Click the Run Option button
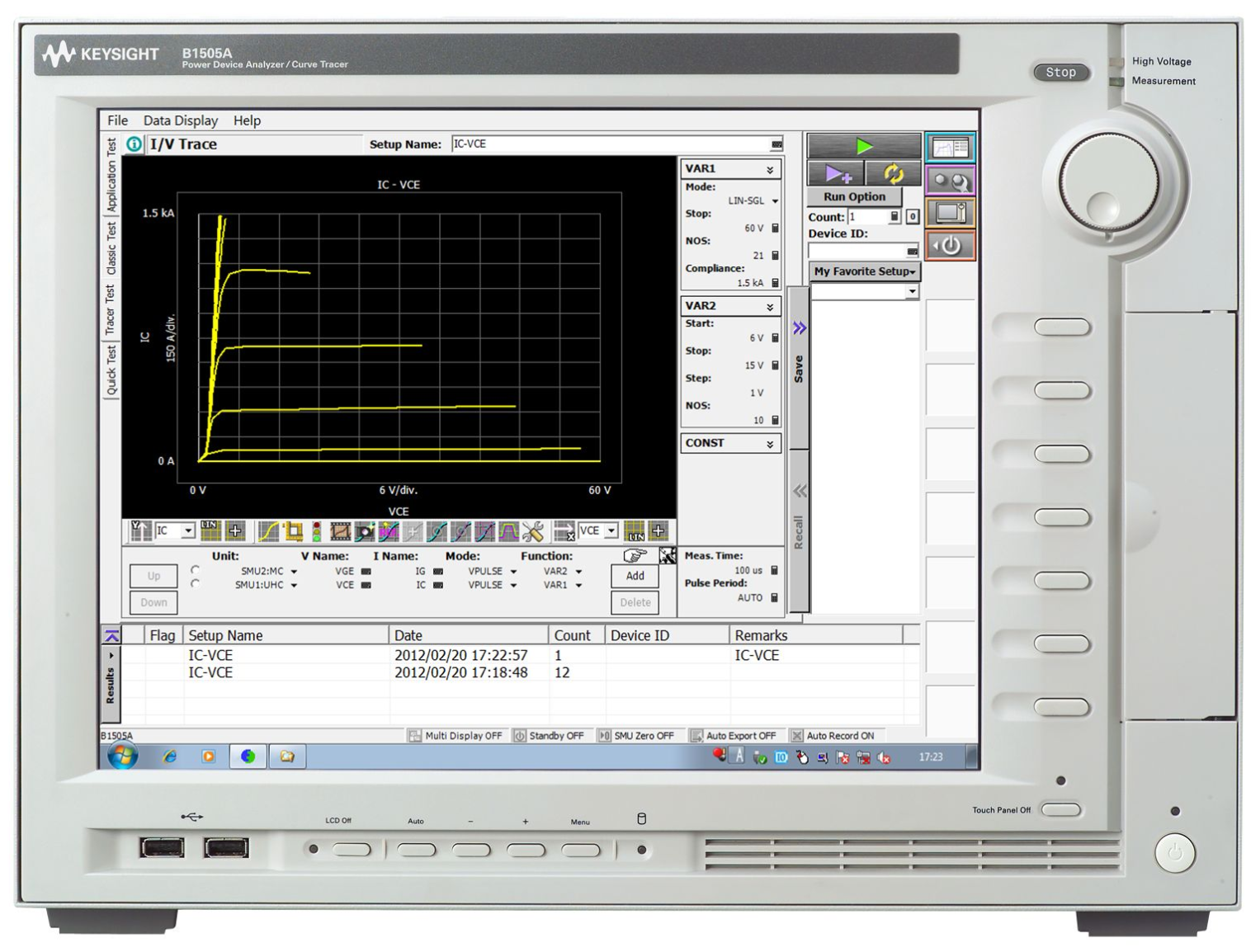 pyautogui.click(x=853, y=197)
